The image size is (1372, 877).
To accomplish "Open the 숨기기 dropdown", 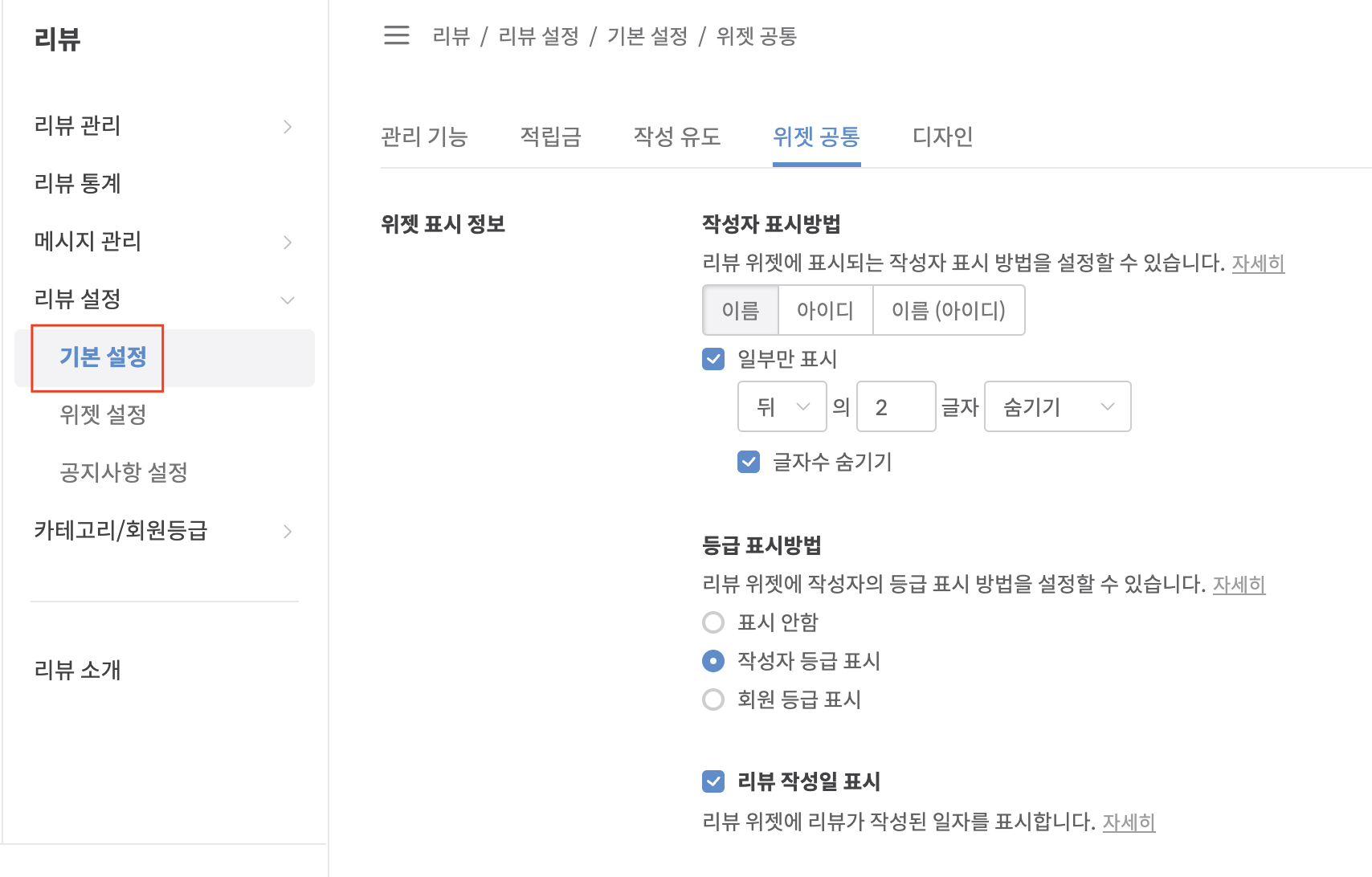I will tap(1057, 407).
